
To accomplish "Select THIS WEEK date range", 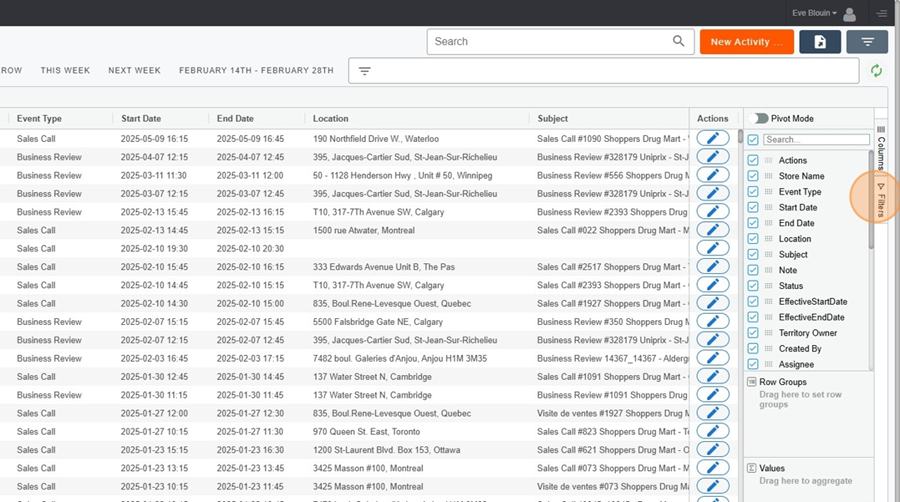I will [65, 71].
